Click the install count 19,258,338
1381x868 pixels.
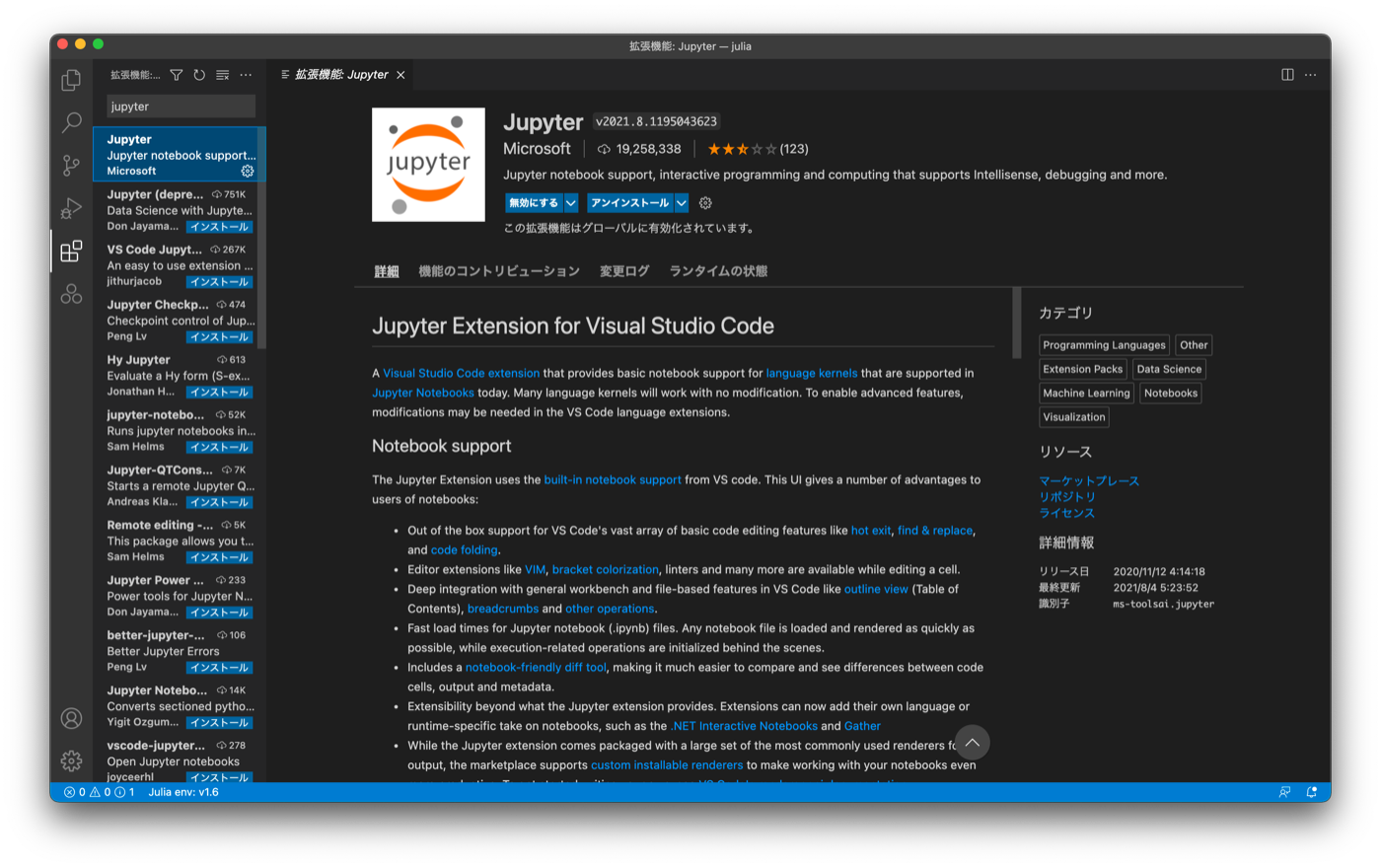coord(639,149)
